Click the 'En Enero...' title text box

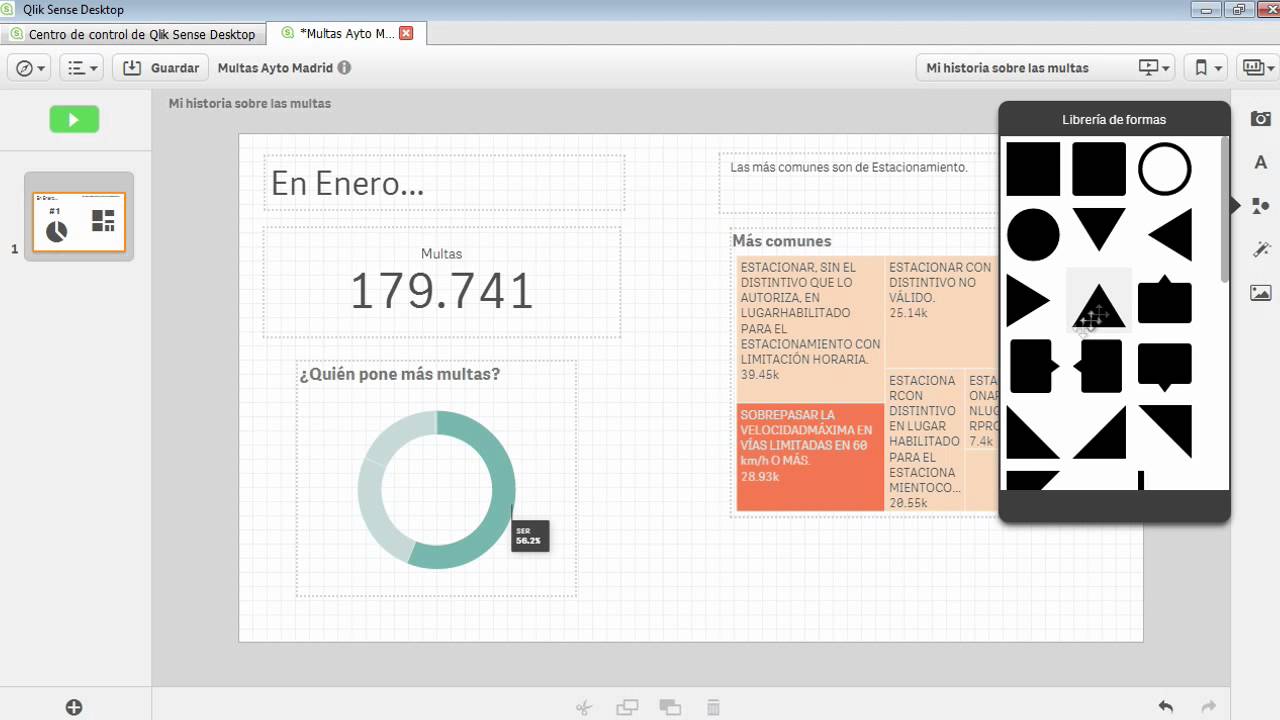click(x=444, y=183)
